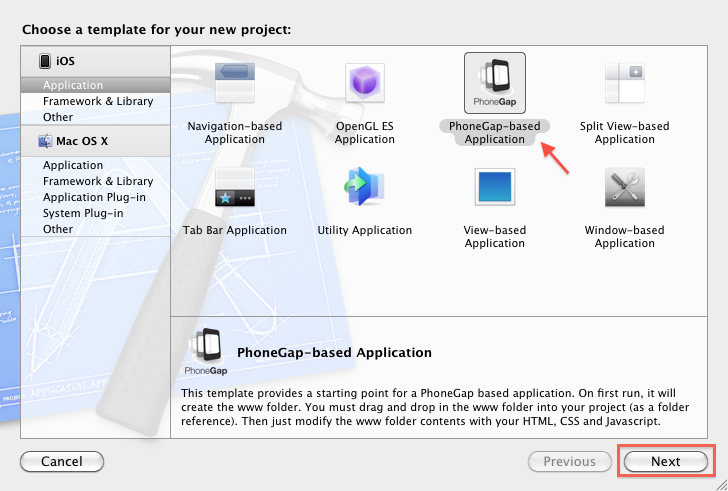This screenshot has height=491, width=728.
Task: Select the Utility Application template icon
Action: pyautogui.click(x=364, y=187)
